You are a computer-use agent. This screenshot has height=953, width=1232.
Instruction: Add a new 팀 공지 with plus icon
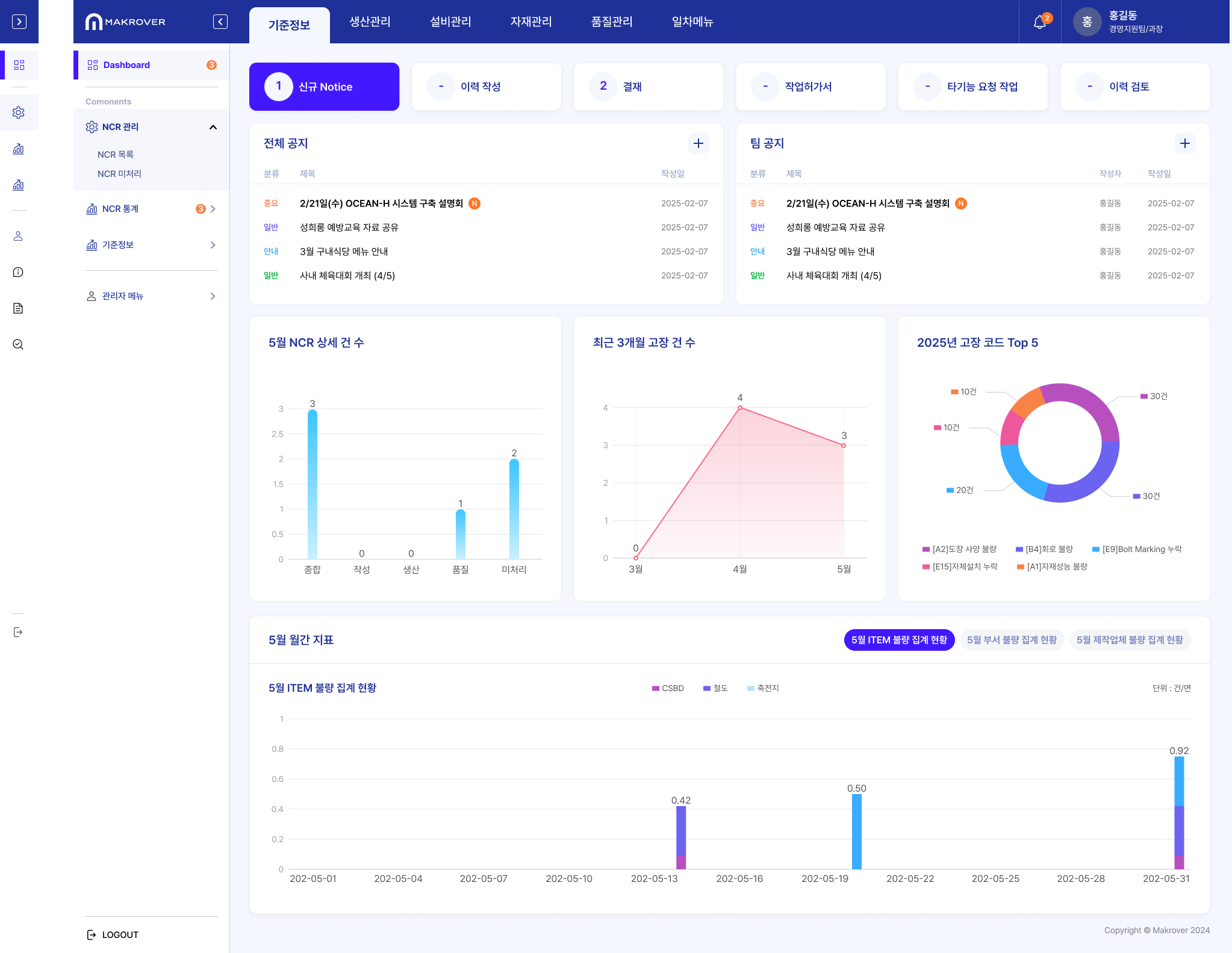pos(1184,143)
